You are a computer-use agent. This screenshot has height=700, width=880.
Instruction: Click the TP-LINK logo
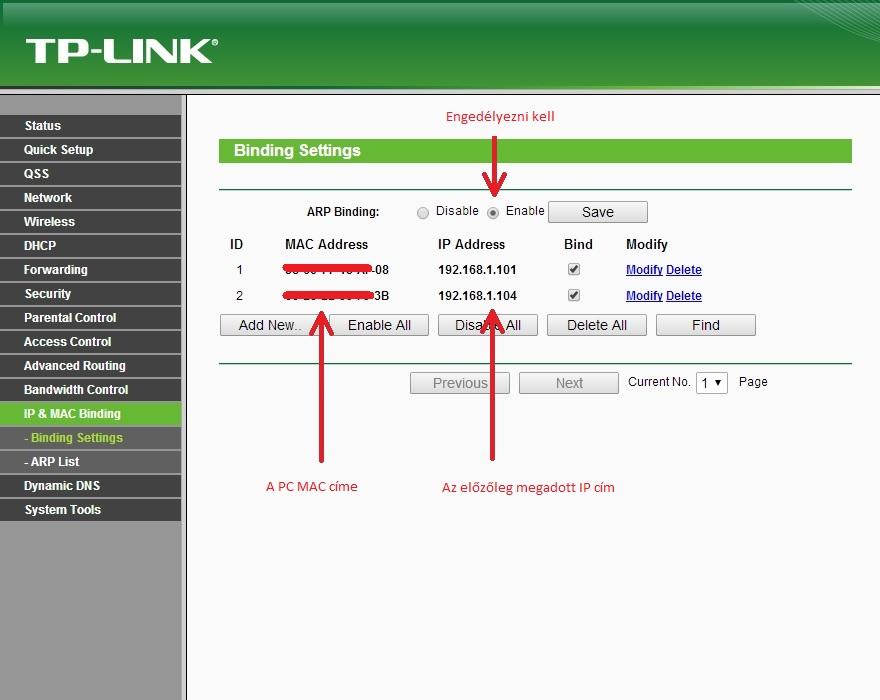pos(121,51)
